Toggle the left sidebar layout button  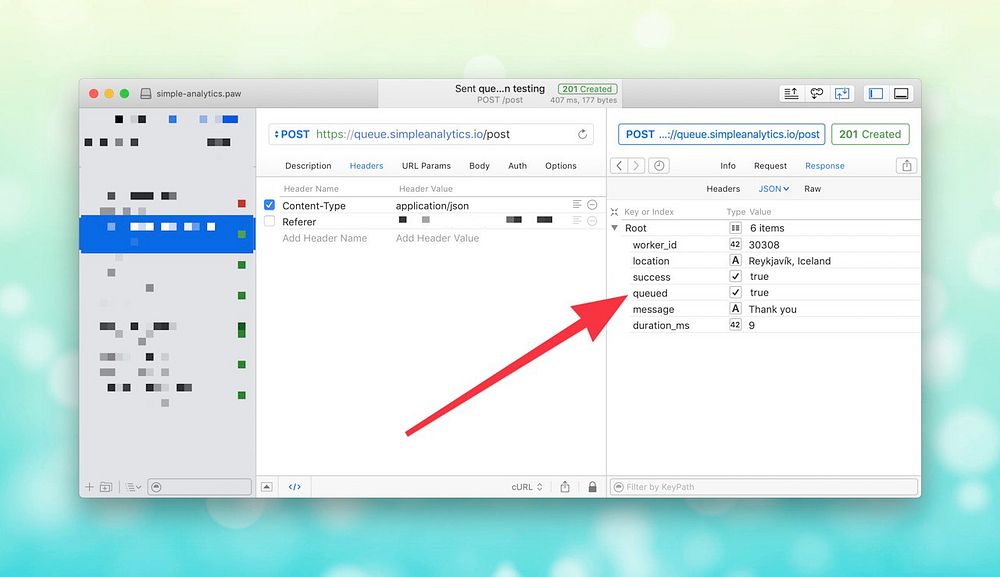pyautogui.click(x=876, y=94)
